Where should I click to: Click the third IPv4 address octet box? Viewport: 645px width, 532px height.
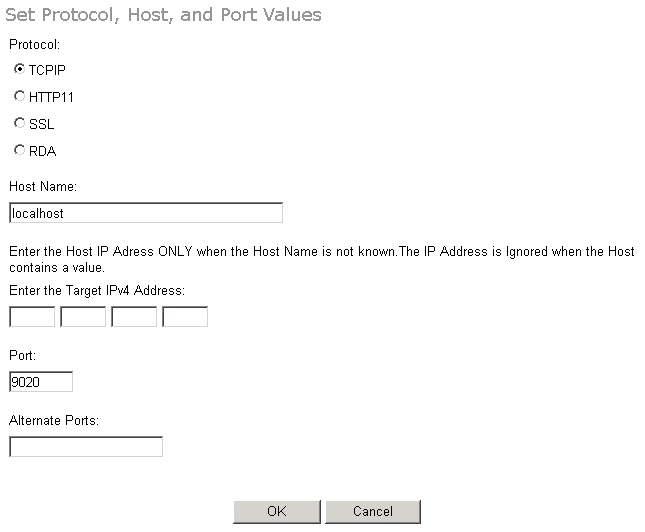(x=134, y=317)
